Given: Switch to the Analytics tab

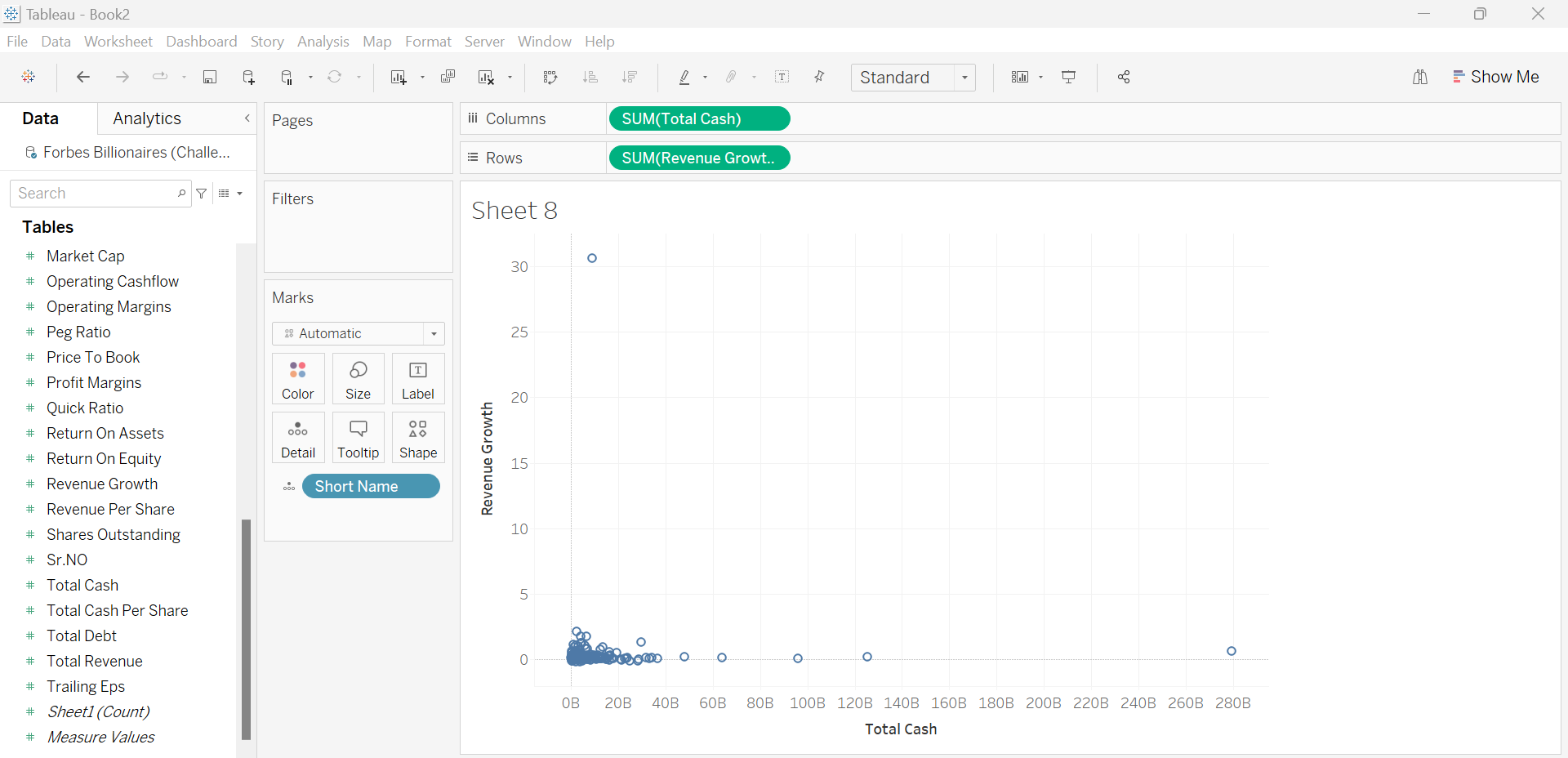Looking at the screenshot, I should [147, 118].
